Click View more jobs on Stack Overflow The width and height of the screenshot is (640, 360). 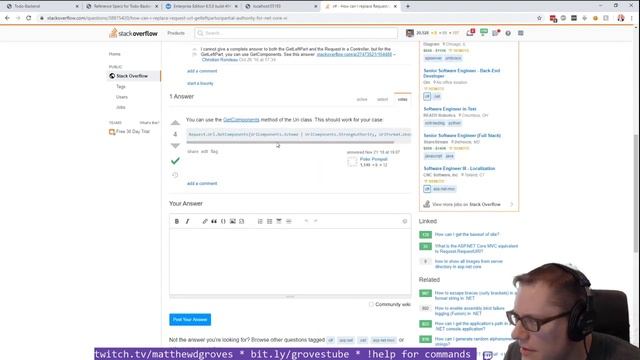click(x=466, y=204)
